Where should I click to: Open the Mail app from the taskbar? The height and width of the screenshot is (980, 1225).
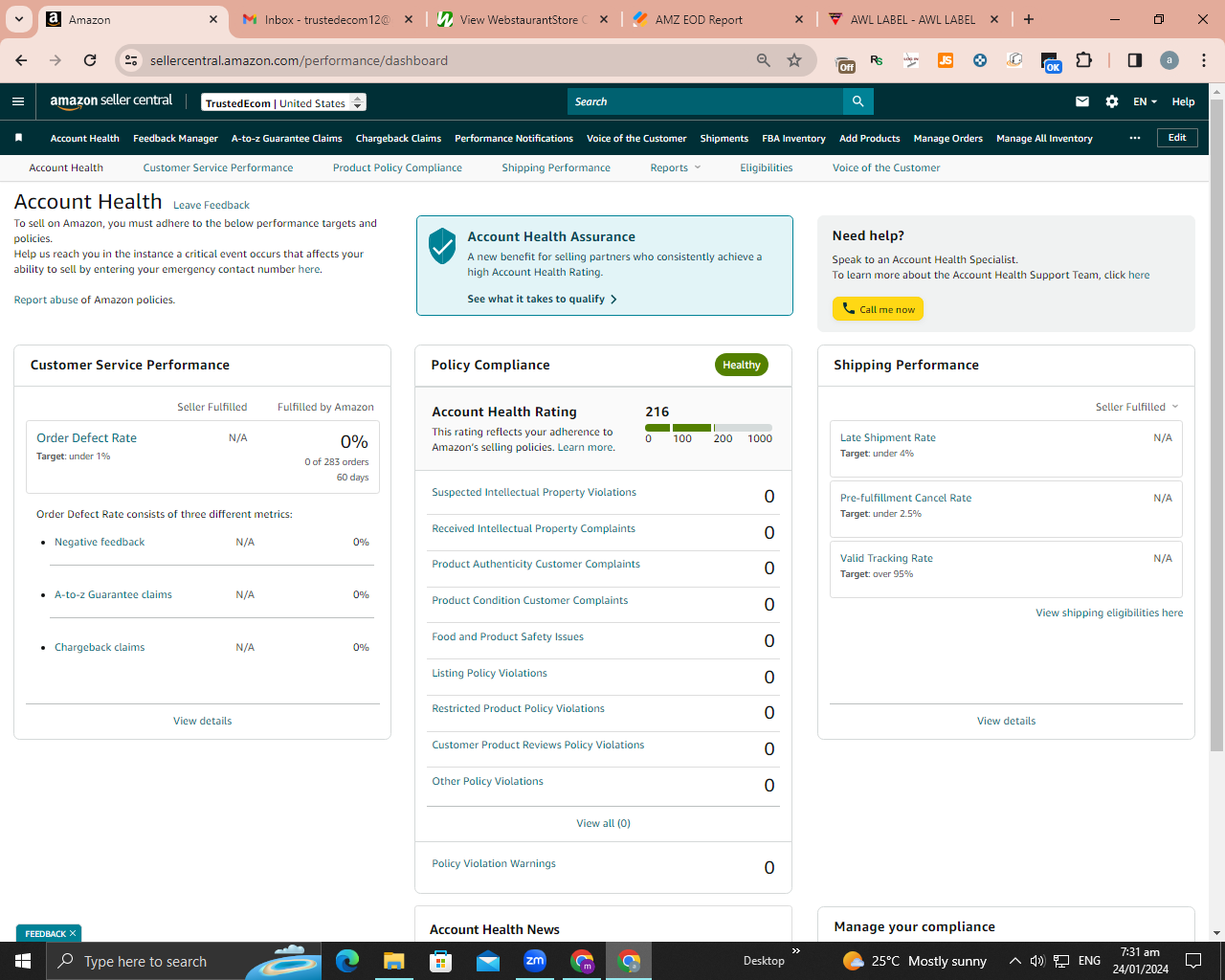[x=488, y=961]
